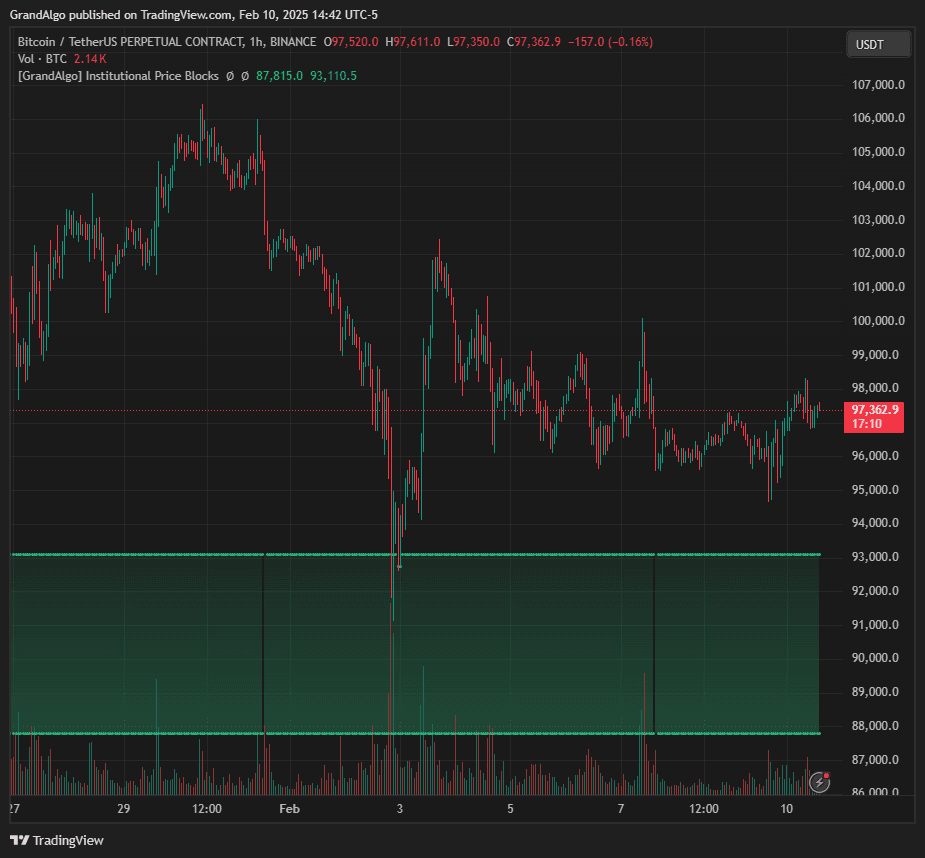Click the first Ø symbol in indicator legend
The image size is (925, 858).
[231, 76]
